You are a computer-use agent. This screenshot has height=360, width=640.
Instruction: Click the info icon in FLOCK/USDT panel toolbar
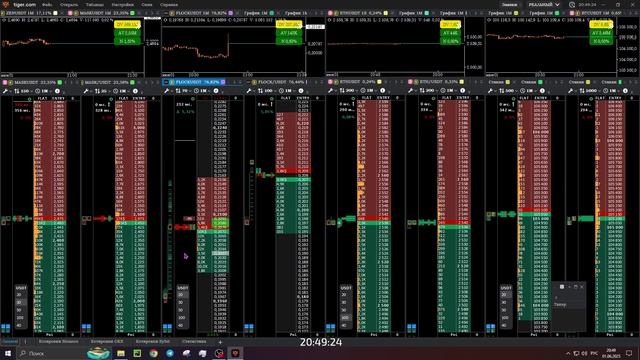301,91
